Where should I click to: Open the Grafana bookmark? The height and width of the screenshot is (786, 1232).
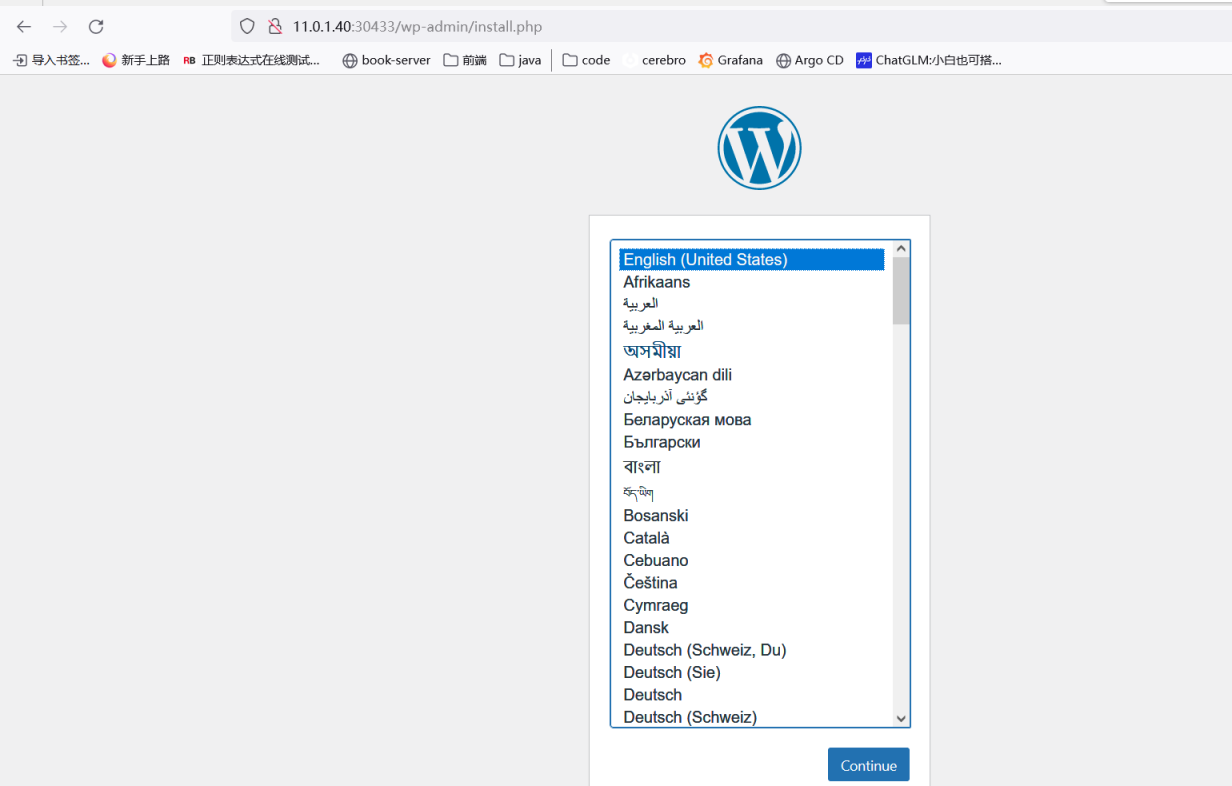(731, 60)
